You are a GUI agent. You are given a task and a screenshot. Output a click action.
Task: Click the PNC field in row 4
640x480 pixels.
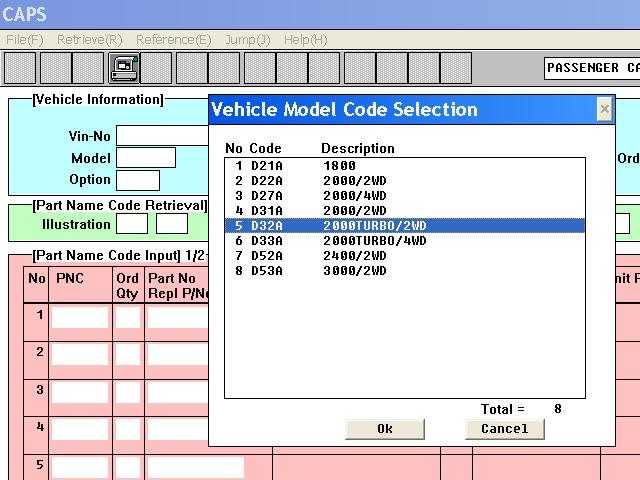[x=80, y=430]
